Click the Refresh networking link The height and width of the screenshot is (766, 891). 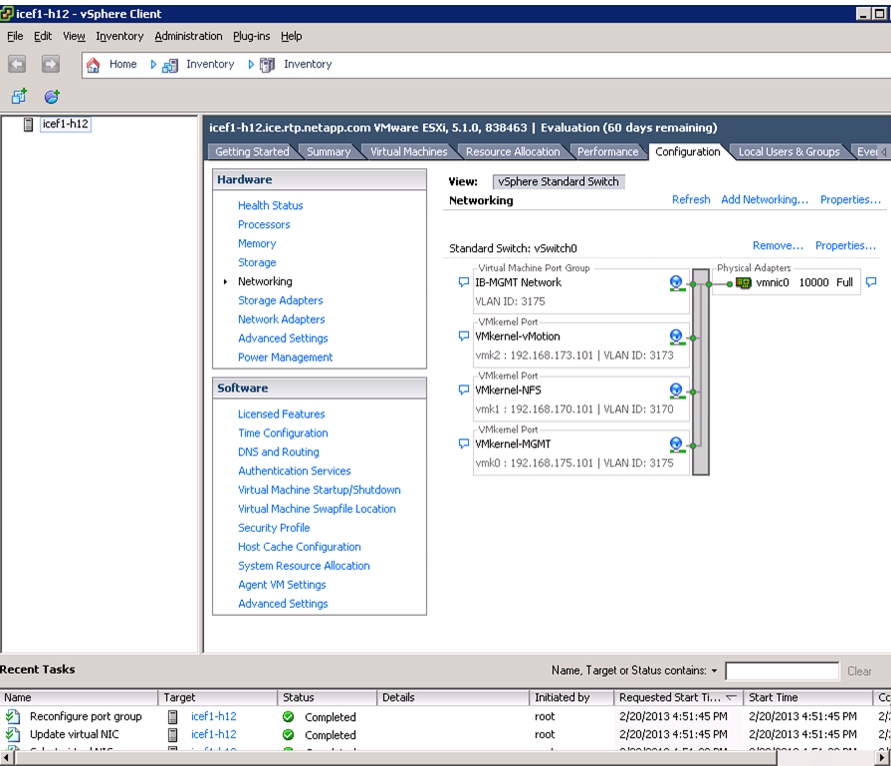[x=691, y=199]
